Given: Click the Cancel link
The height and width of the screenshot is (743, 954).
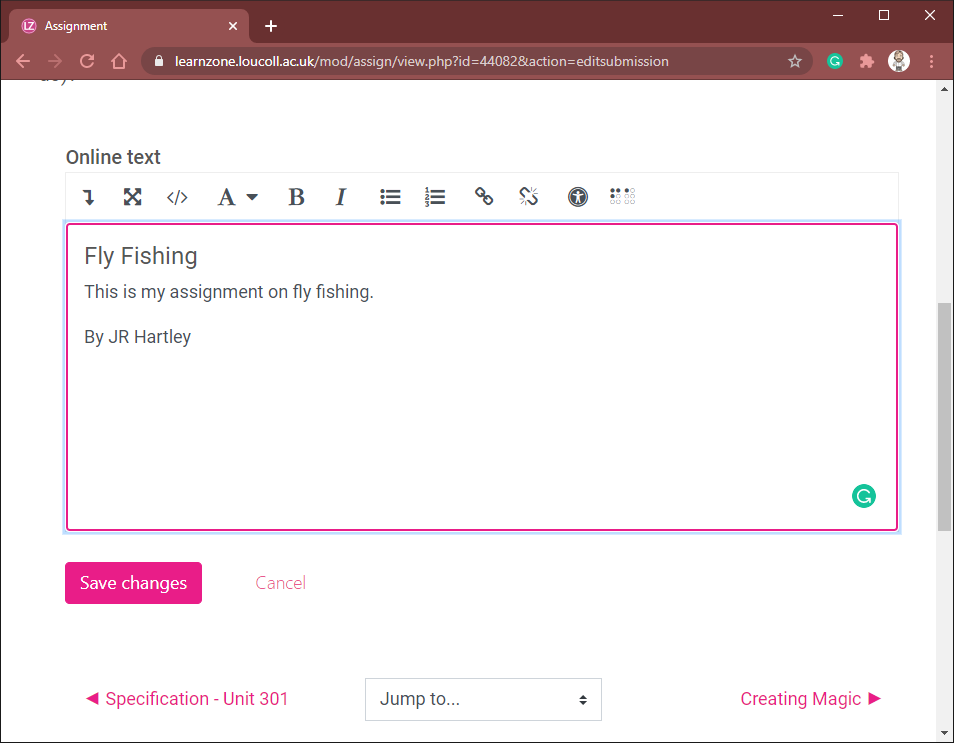Looking at the screenshot, I should (280, 583).
